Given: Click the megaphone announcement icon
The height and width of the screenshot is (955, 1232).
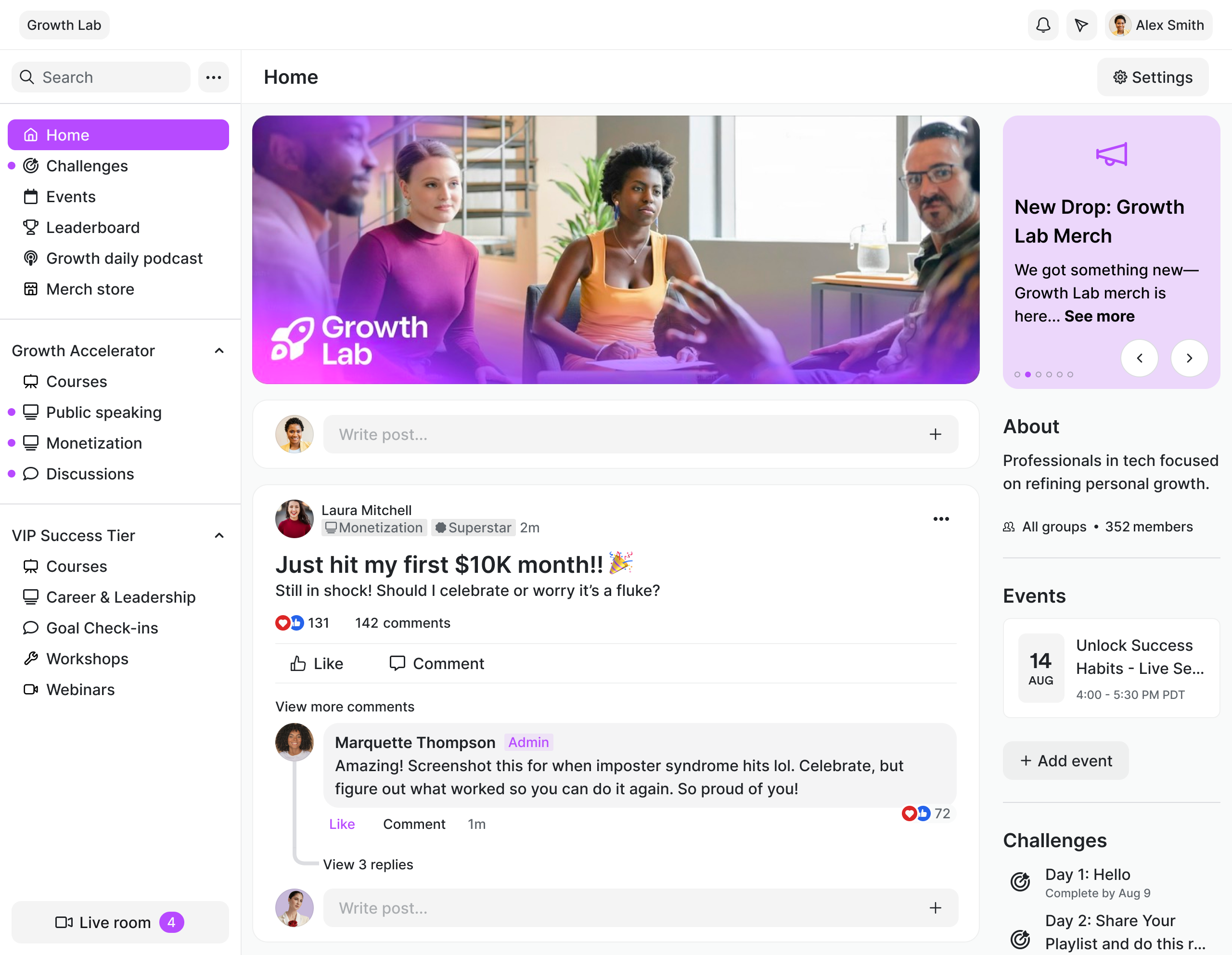Looking at the screenshot, I should click(1111, 154).
